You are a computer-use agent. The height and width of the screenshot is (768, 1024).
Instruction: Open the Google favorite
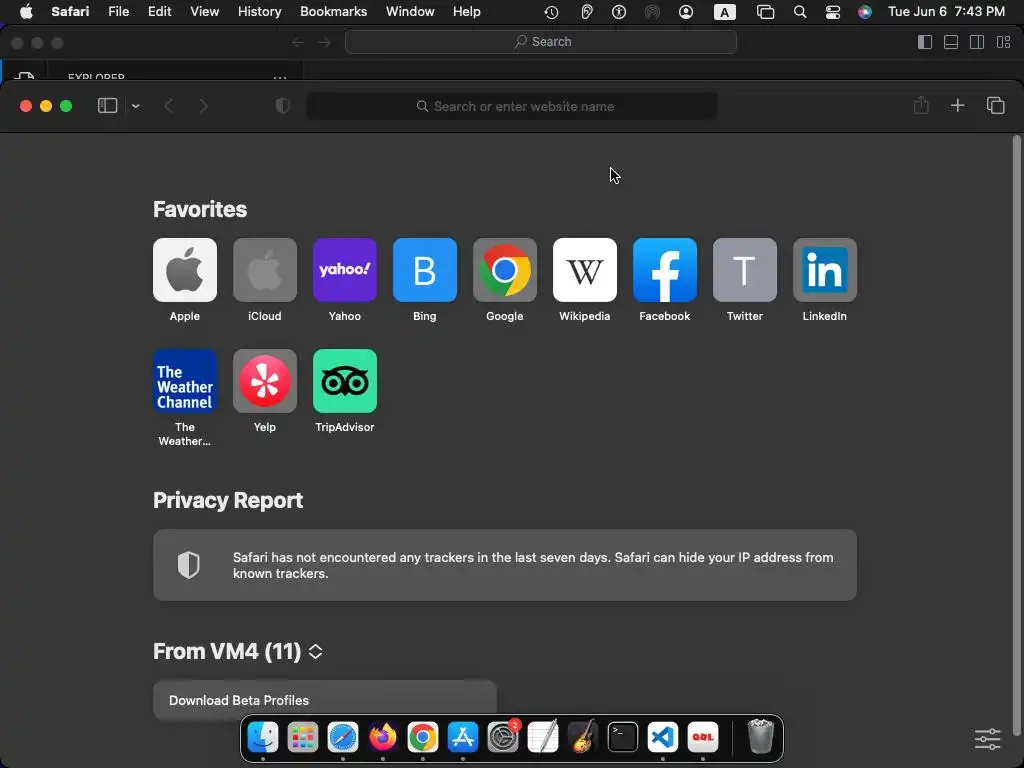pyautogui.click(x=505, y=270)
